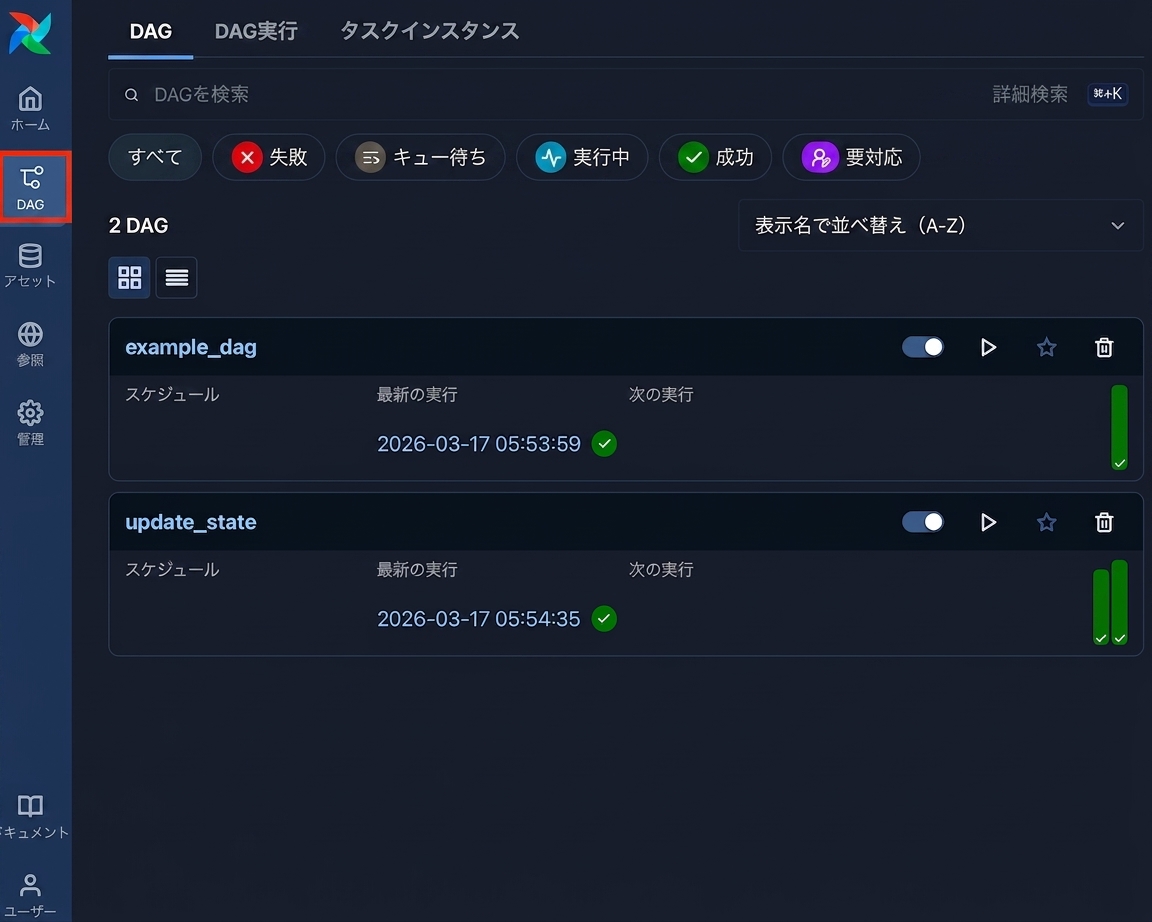Screen dimensions: 1152x922
Task: Filter DAGs by Needs Review (要対応)
Action: [x=852, y=157]
